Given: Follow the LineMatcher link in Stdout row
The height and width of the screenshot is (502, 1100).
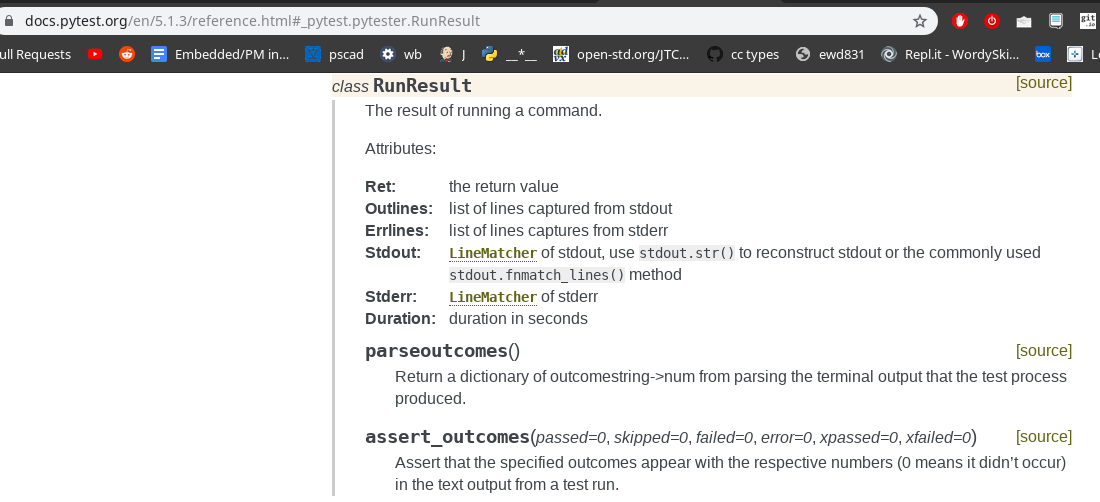Looking at the screenshot, I should [493, 253].
